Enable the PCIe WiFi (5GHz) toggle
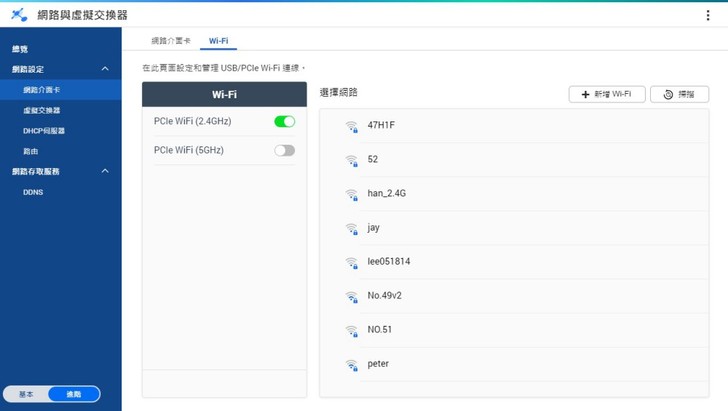This screenshot has width=728, height=411. tap(284, 150)
